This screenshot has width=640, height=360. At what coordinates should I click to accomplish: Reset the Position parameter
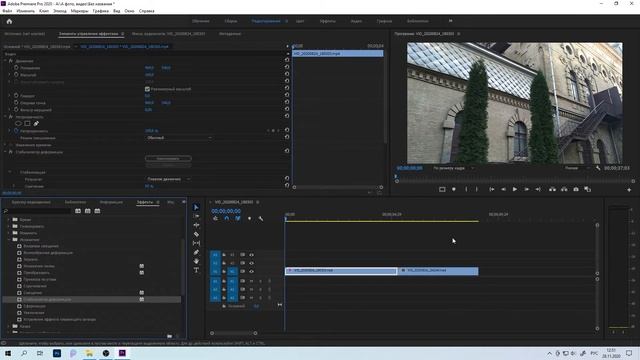point(287,67)
